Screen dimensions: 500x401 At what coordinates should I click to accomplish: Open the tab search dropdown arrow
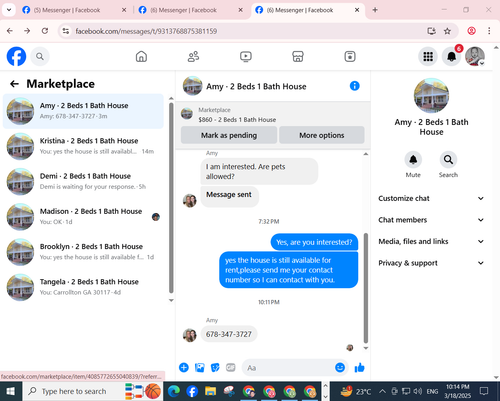click(9, 10)
